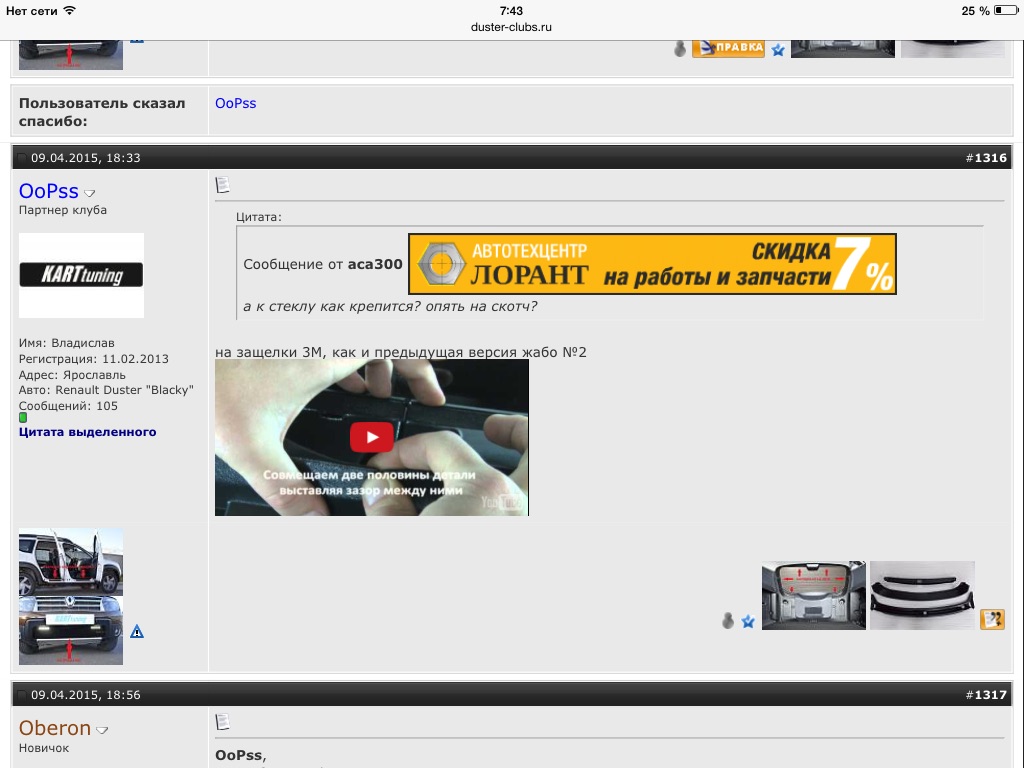Click the green online status indicator

tap(23, 417)
